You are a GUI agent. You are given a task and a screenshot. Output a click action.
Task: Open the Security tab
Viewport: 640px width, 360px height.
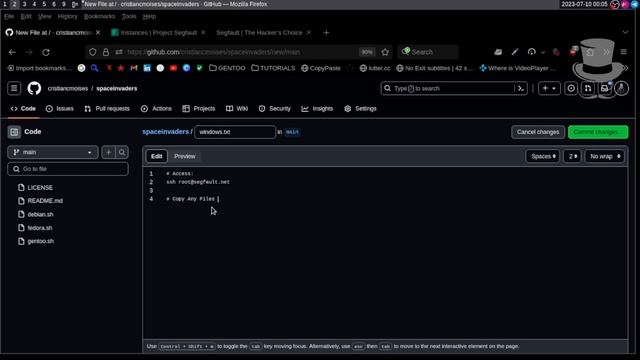(x=275, y=109)
